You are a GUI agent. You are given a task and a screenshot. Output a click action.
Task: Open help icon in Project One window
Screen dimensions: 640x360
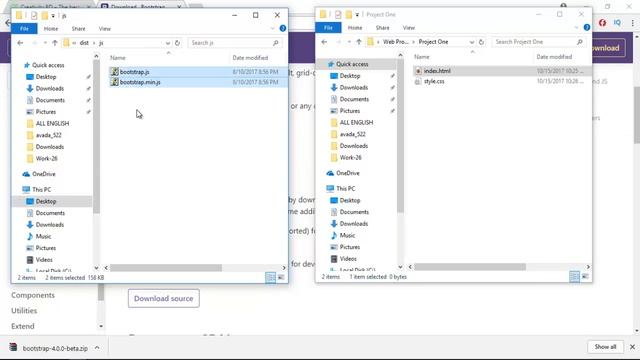587,27
